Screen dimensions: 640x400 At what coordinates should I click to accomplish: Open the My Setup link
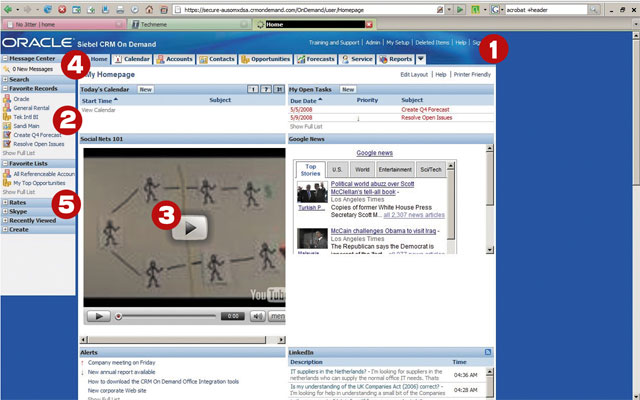pos(398,42)
